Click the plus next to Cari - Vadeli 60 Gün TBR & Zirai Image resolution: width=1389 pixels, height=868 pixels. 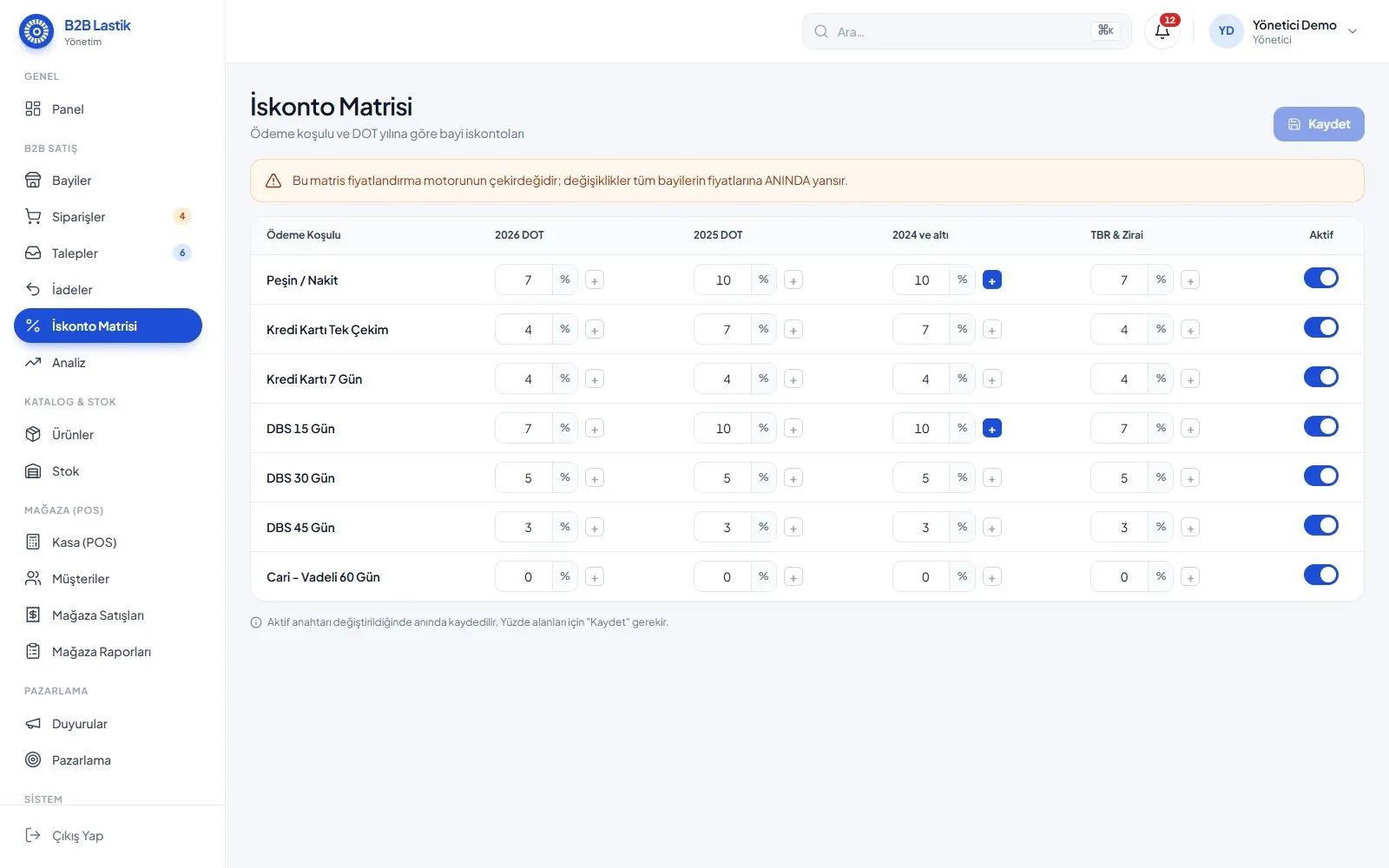click(1191, 577)
